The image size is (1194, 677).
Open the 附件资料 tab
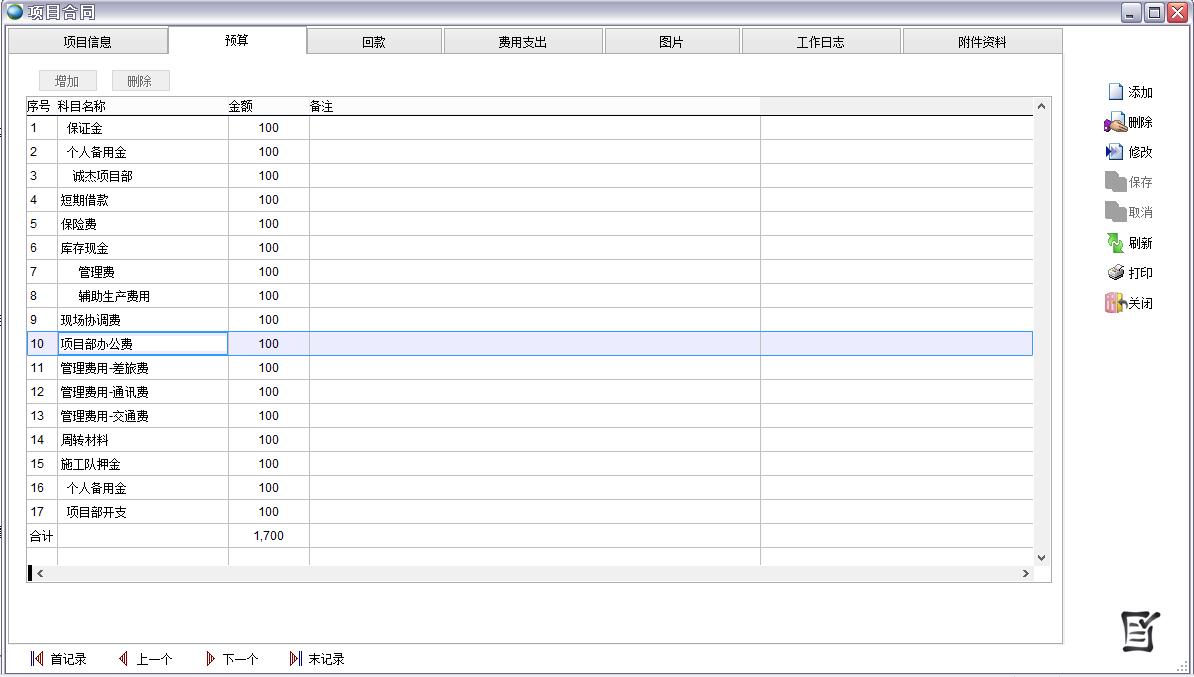click(982, 42)
